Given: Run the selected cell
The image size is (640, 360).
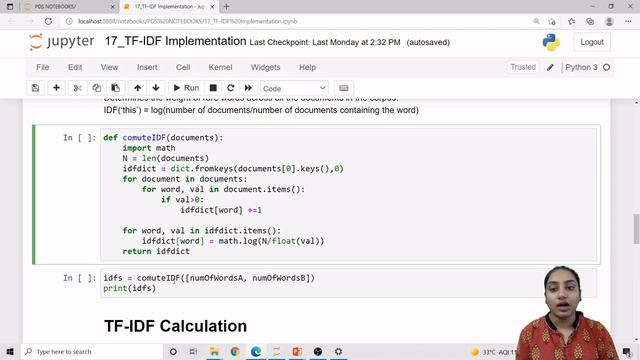Looking at the screenshot, I should pos(186,88).
